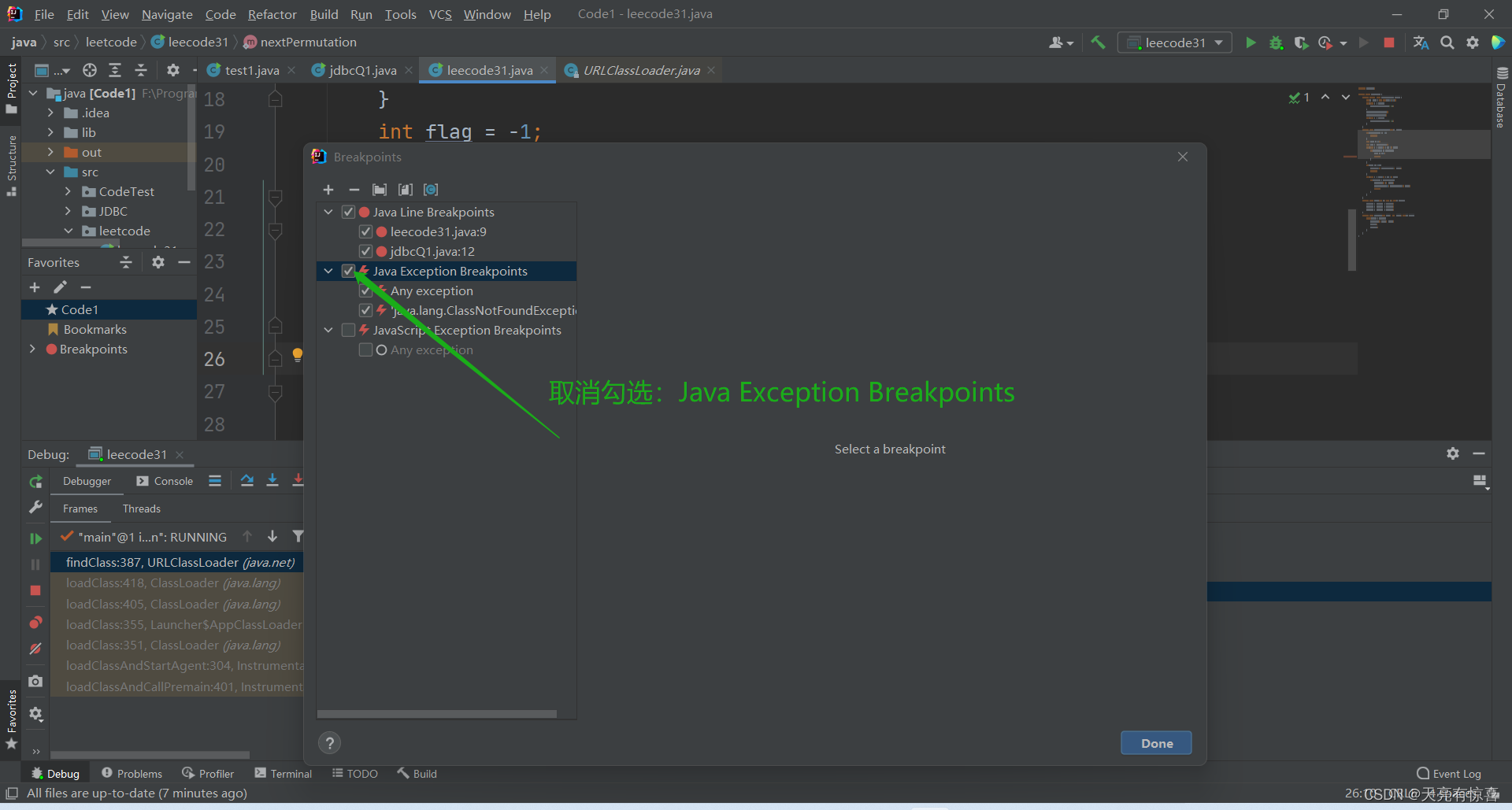Take thread dump camera icon
The image size is (1512, 810).
35,681
